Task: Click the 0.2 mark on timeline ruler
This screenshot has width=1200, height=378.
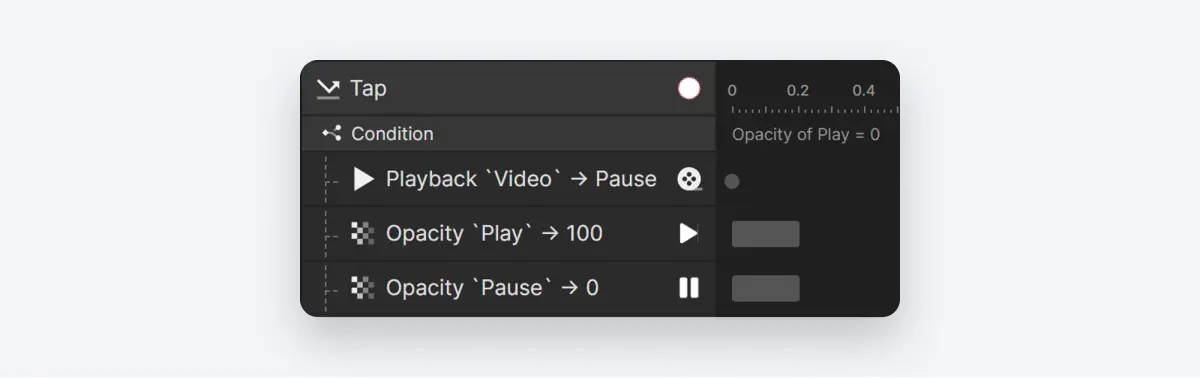Action: pos(798,90)
